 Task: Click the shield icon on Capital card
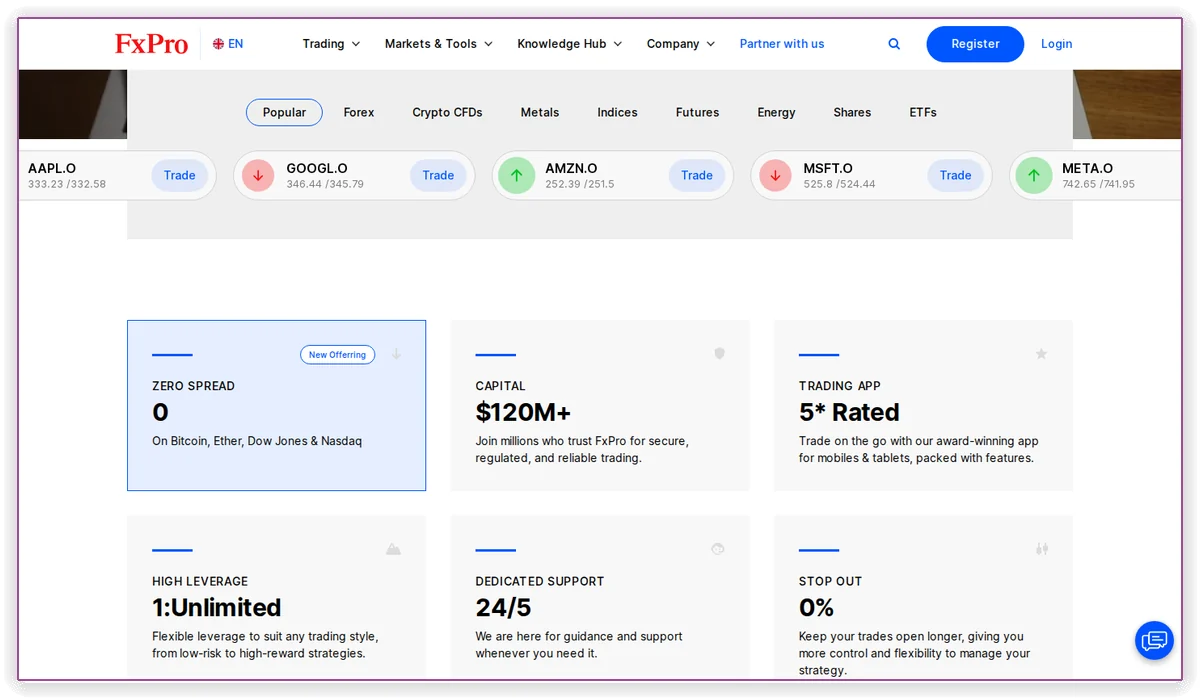point(719,354)
